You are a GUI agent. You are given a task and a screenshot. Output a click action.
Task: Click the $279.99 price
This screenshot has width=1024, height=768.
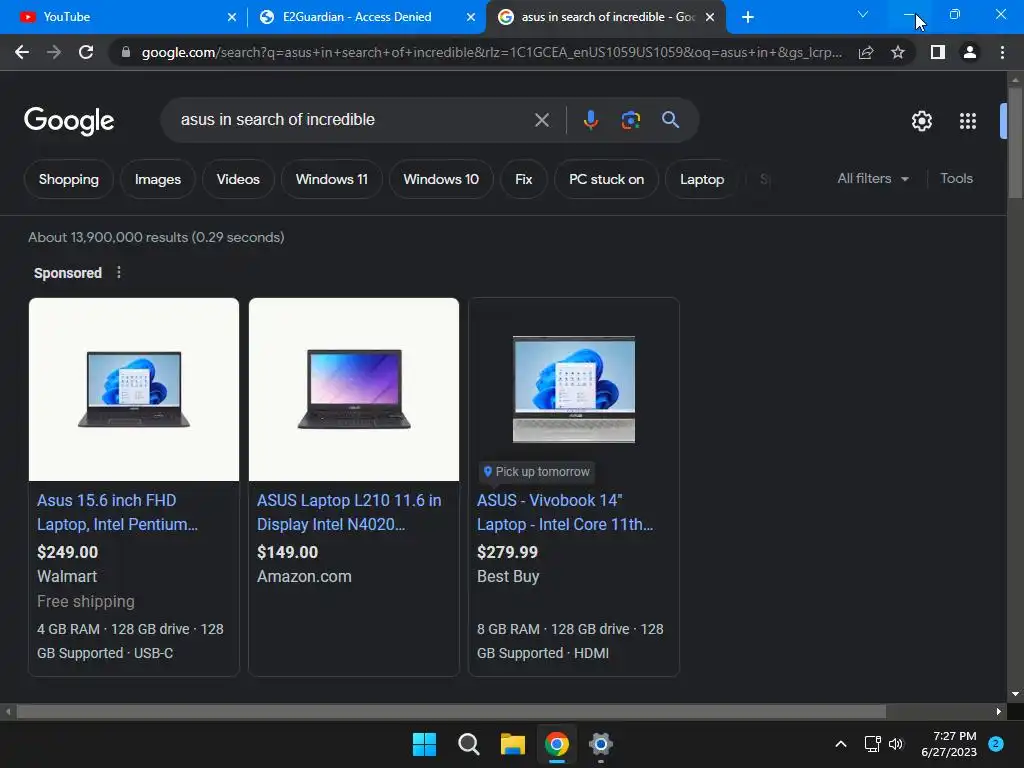pyautogui.click(x=507, y=552)
